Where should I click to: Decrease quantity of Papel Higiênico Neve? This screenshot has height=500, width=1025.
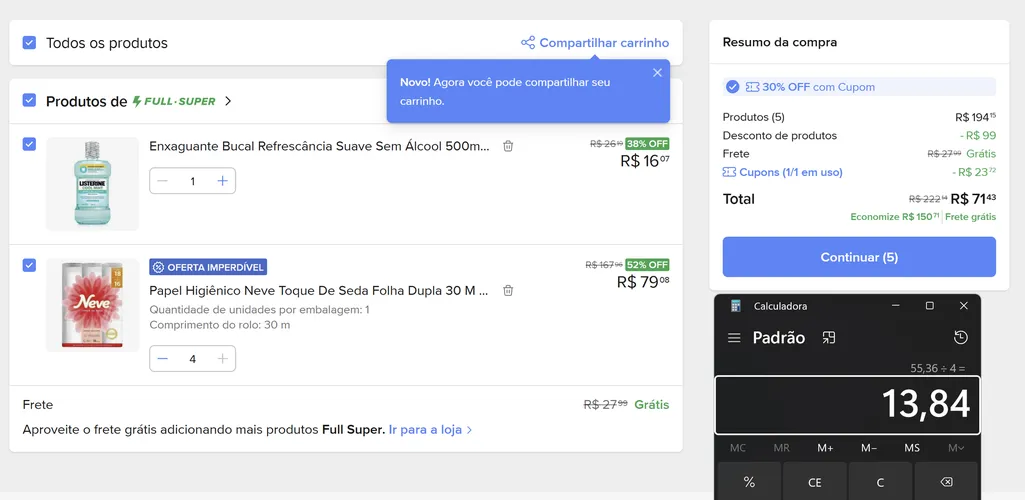pyautogui.click(x=163, y=359)
